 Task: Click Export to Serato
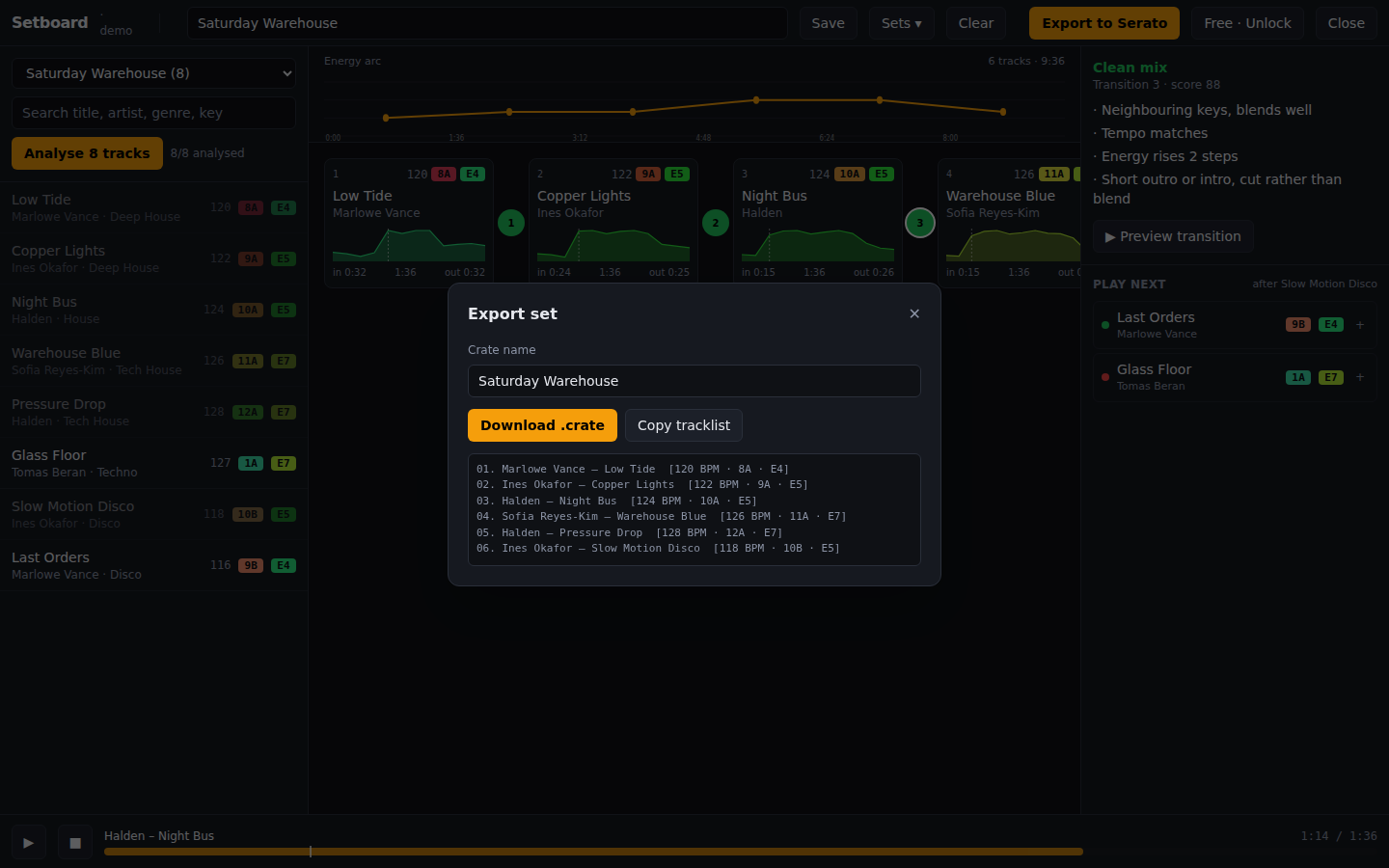coord(1104,23)
